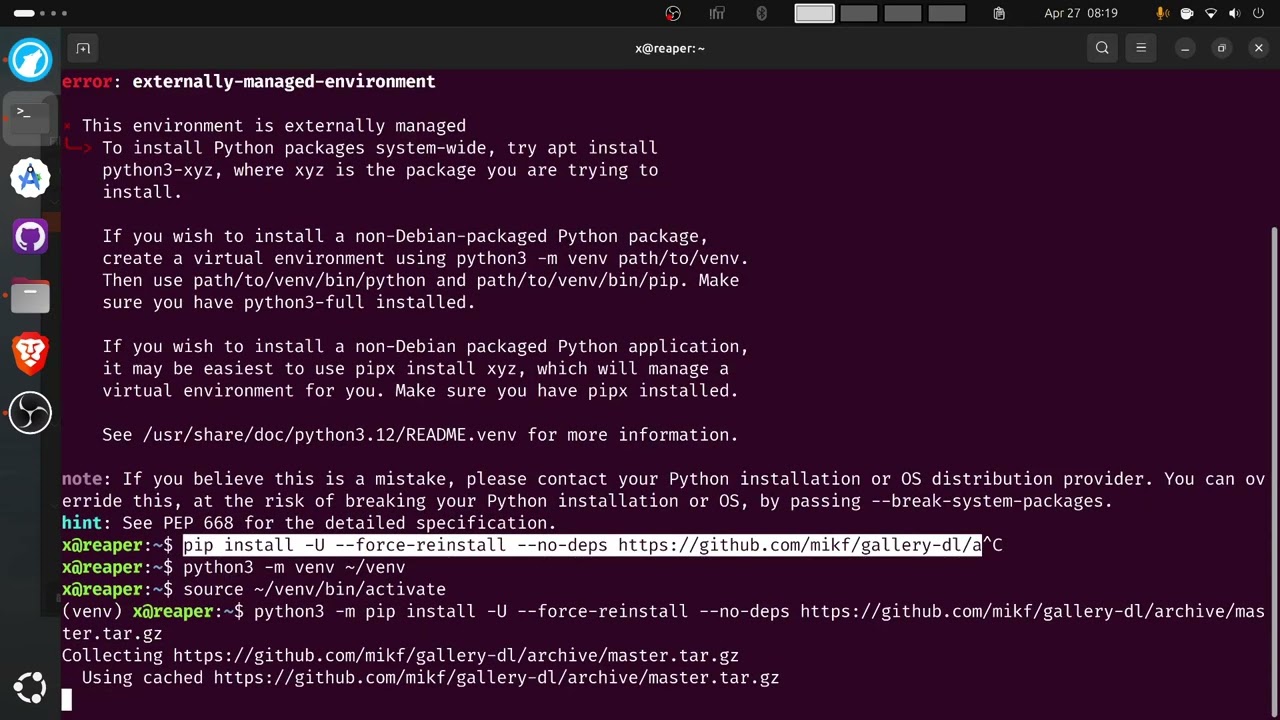Click 'Then use path/to/venv/bin/python' line
Viewport: 1280px width, 720px height.
tap(420, 280)
